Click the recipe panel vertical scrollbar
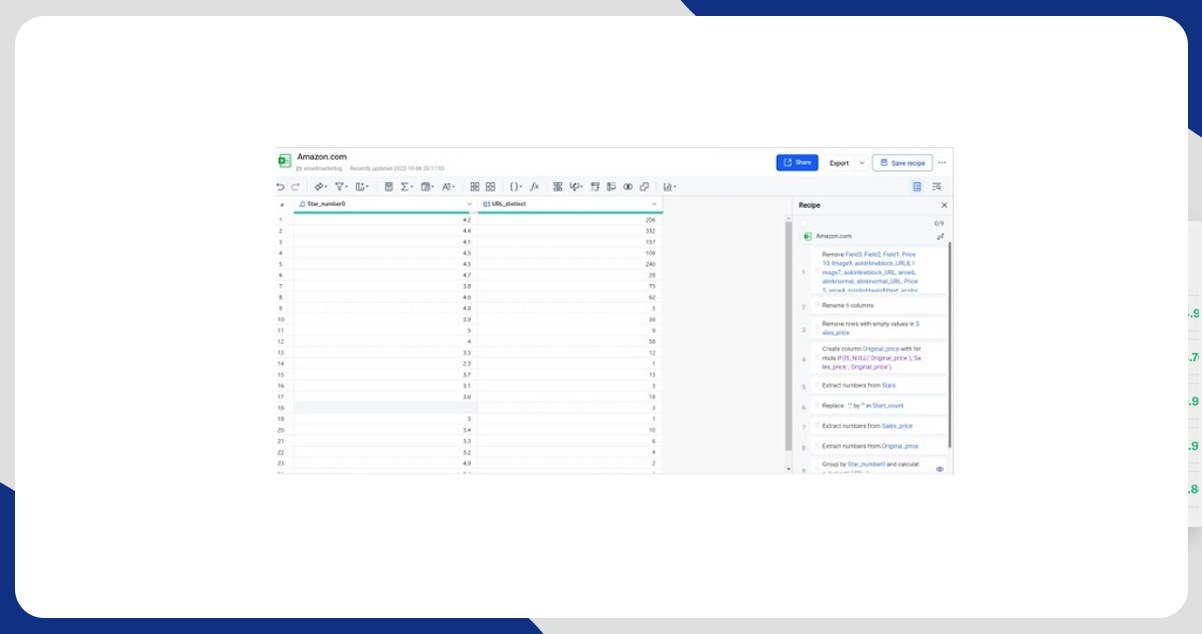The image size is (1202, 634). tap(950, 345)
